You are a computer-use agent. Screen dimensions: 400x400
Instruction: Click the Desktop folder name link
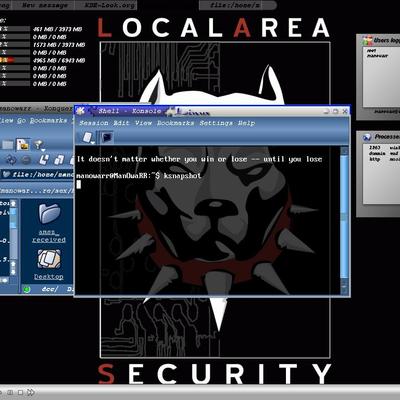coord(49,277)
